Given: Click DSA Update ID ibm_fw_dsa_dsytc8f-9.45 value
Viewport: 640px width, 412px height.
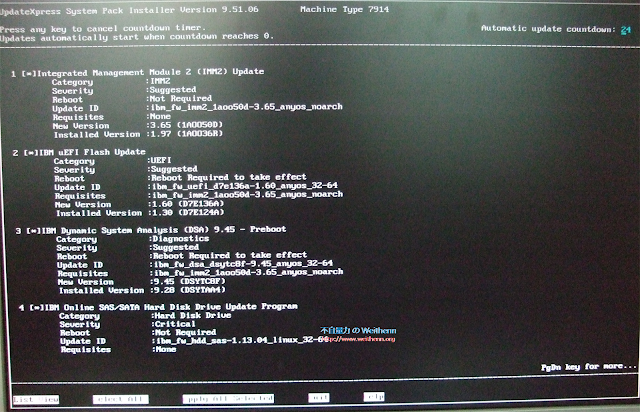Looking at the screenshot, I should [x=243, y=264].
